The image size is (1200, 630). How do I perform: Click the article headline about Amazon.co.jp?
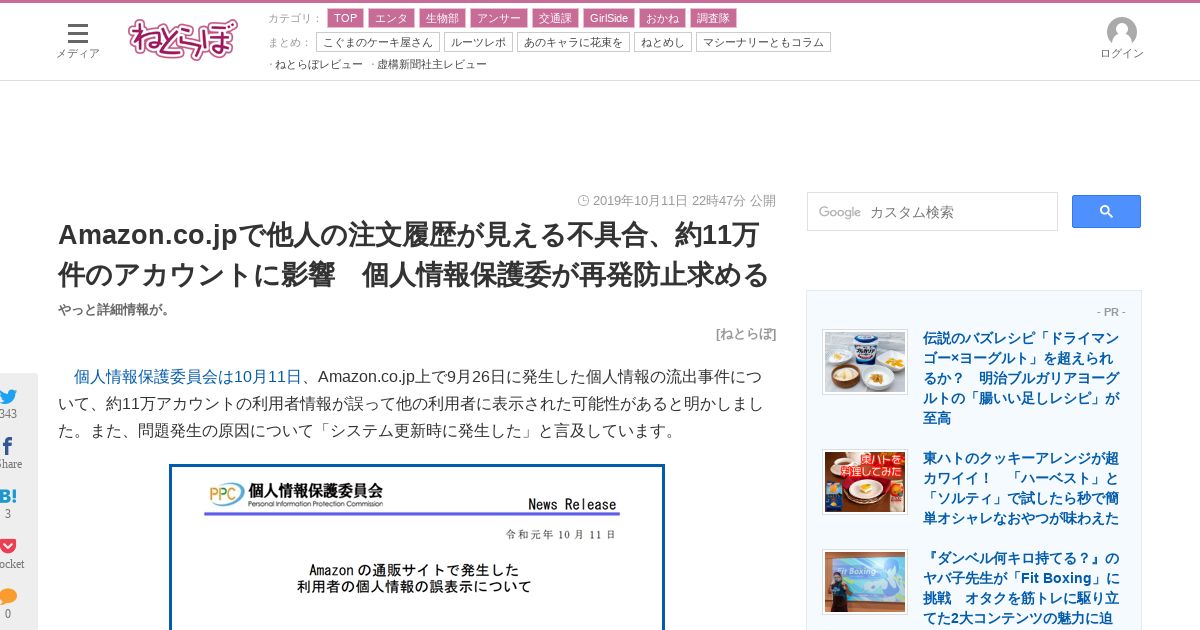pyautogui.click(x=414, y=254)
